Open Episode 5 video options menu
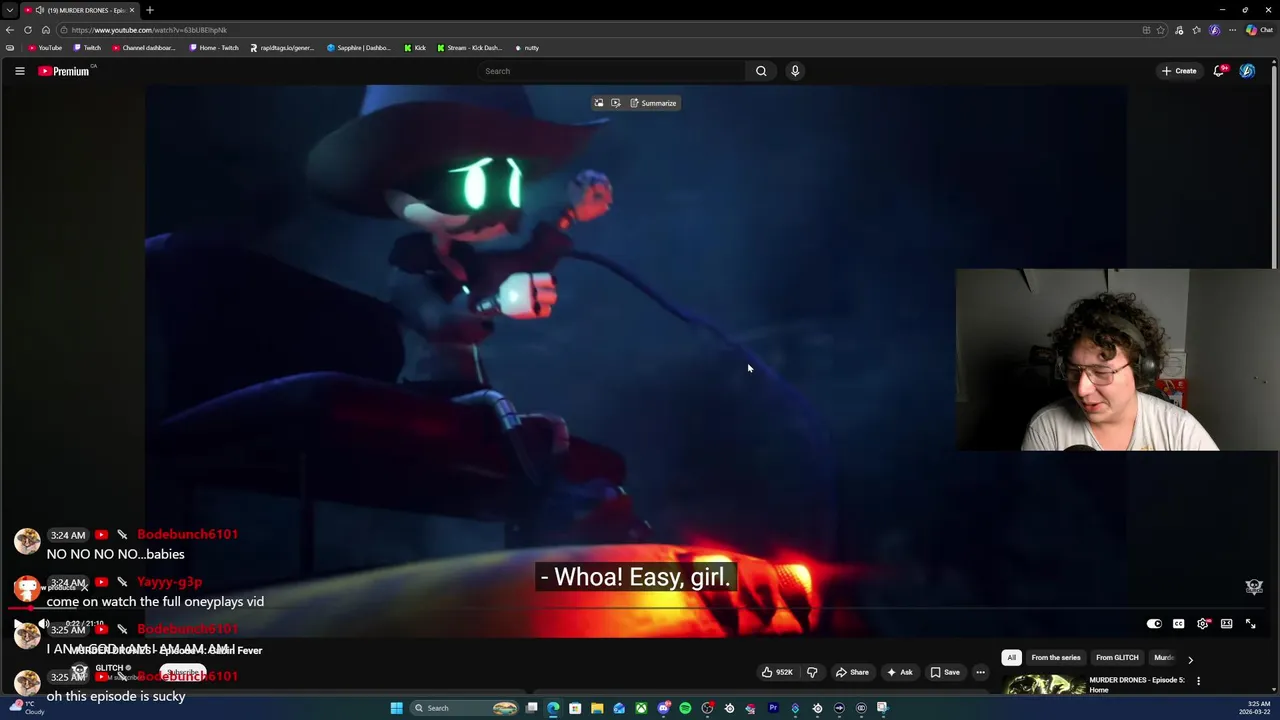The height and width of the screenshot is (720, 1280). click(1198, 681)
